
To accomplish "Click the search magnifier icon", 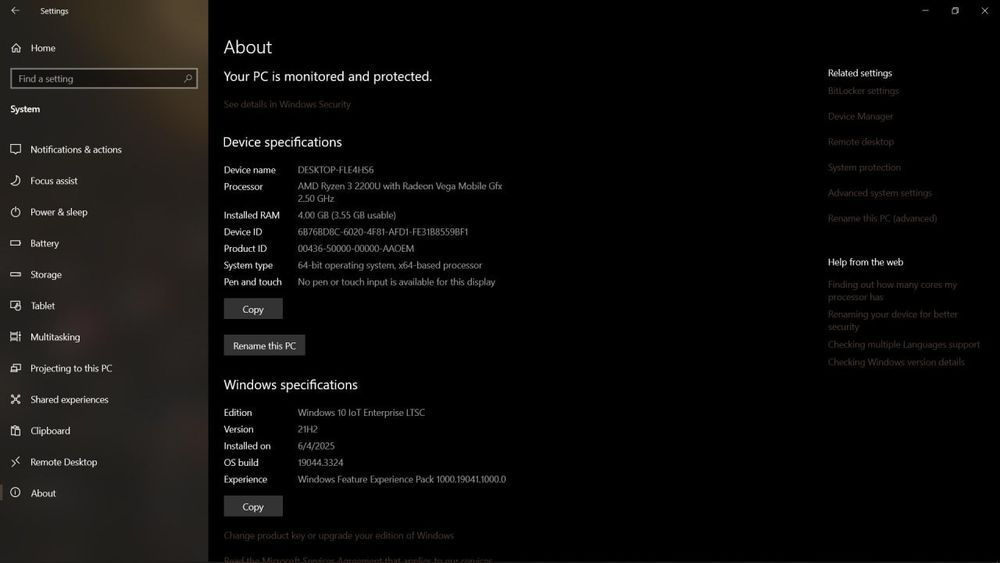I will click(x=188, y=78).
